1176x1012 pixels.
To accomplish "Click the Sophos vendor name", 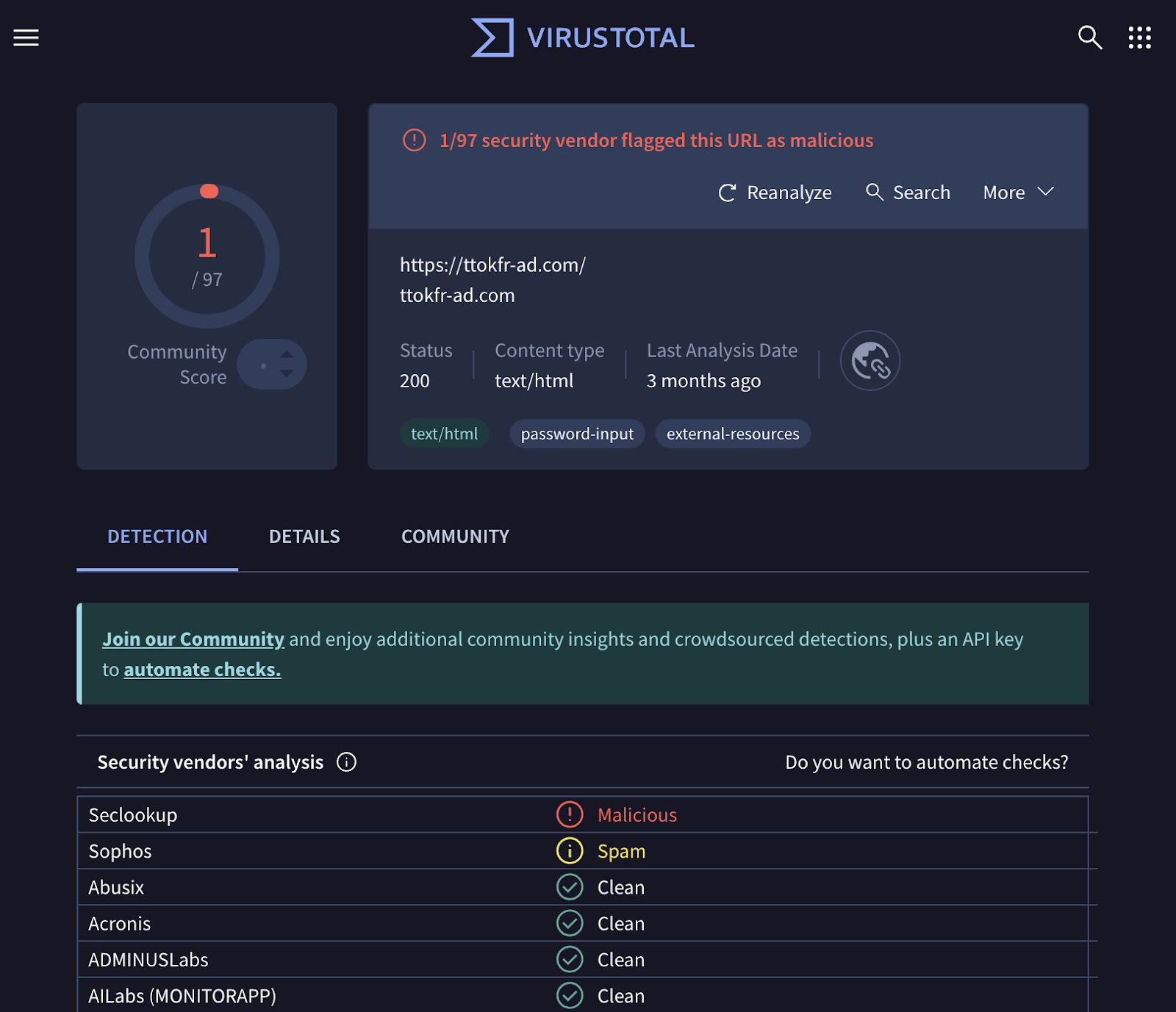I will 120,851.
